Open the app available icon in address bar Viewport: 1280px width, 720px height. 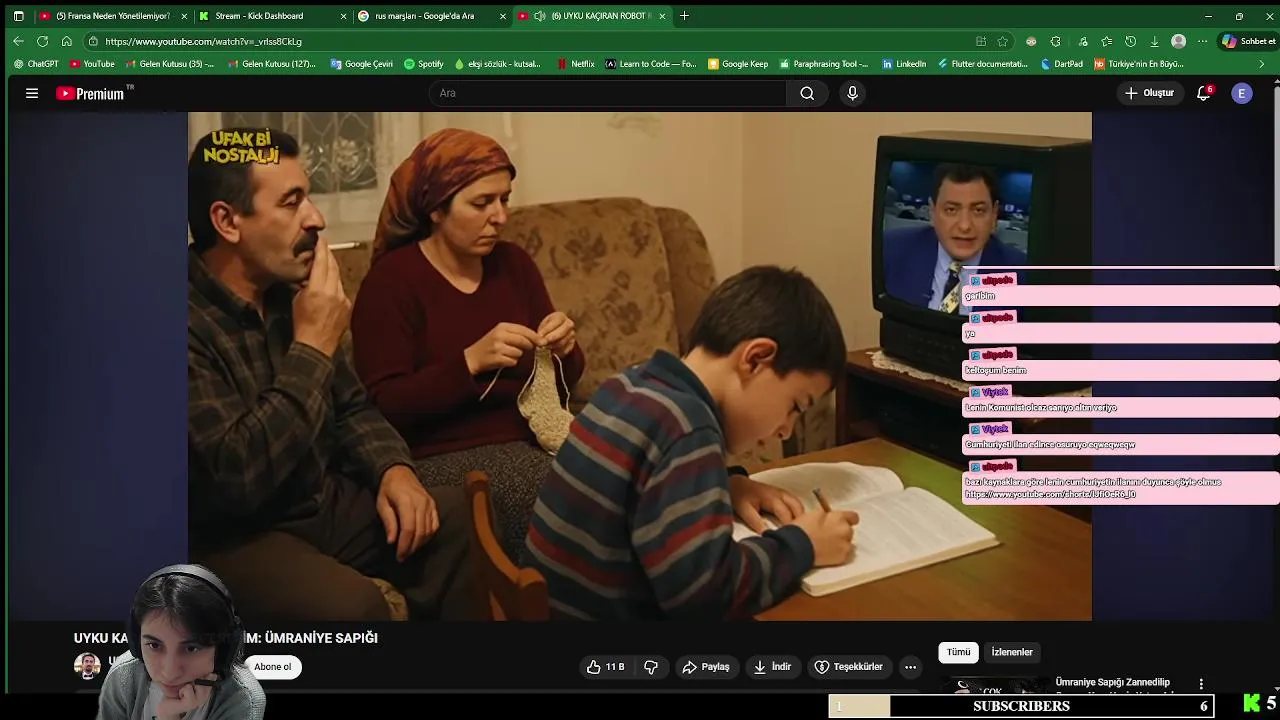pos(981,41)
